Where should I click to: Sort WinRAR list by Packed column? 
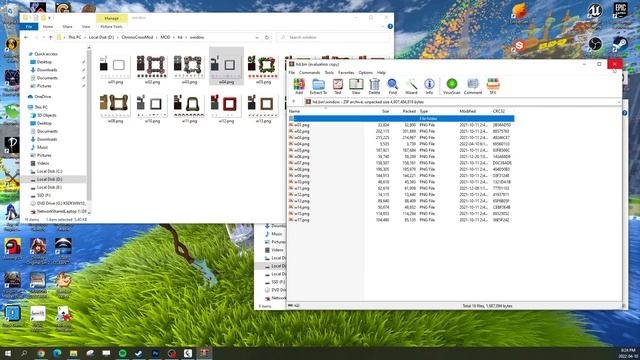409,111
